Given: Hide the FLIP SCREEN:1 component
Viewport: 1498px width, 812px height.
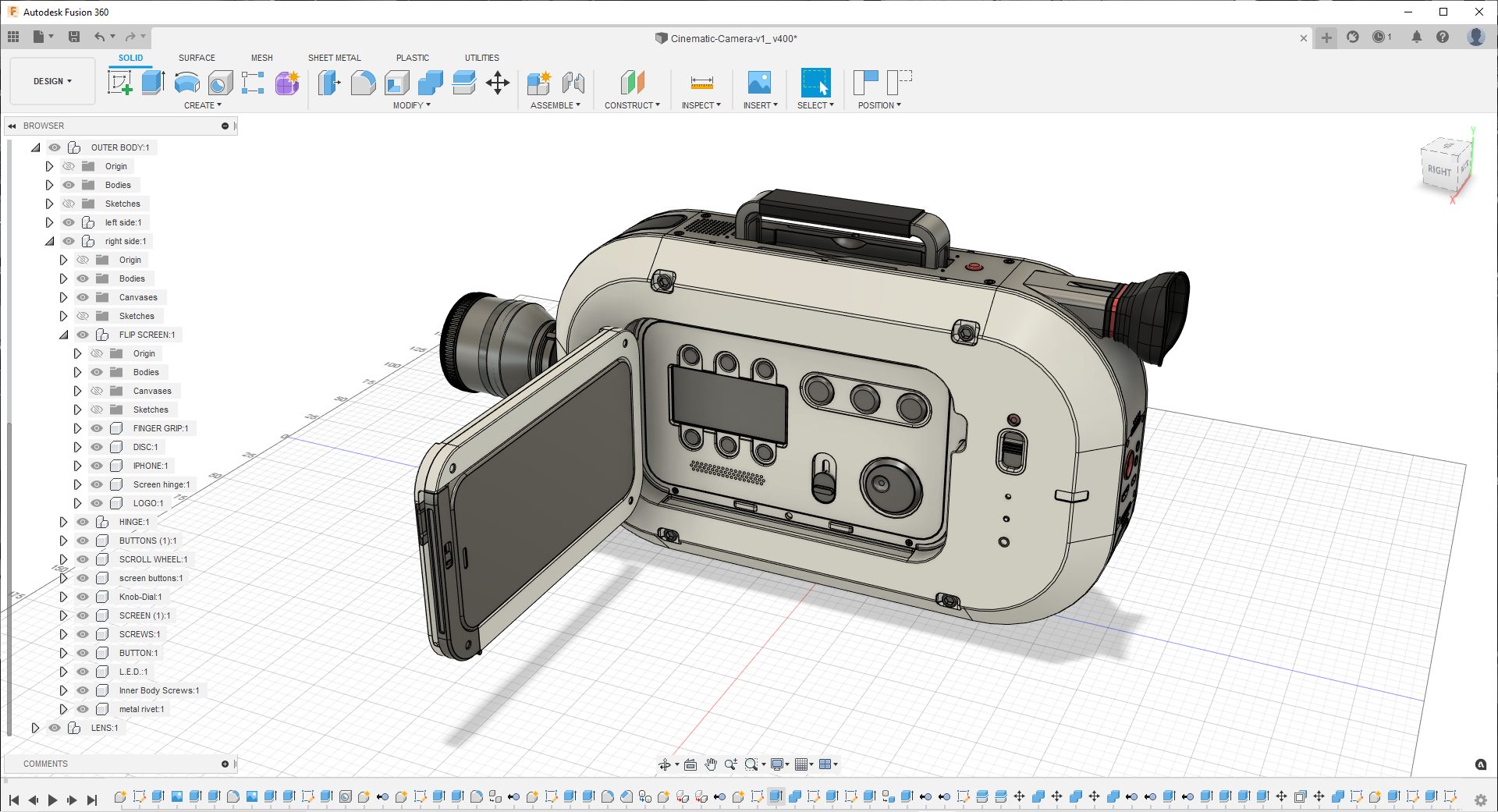Looking at the screenshot, I should 83,335.
